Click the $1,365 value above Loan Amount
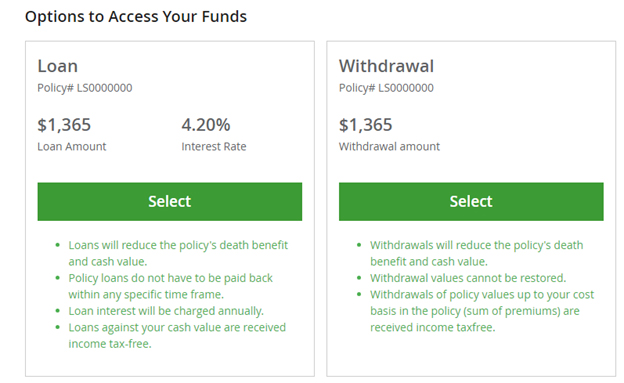624x383 pixels. tap(64, 125)
